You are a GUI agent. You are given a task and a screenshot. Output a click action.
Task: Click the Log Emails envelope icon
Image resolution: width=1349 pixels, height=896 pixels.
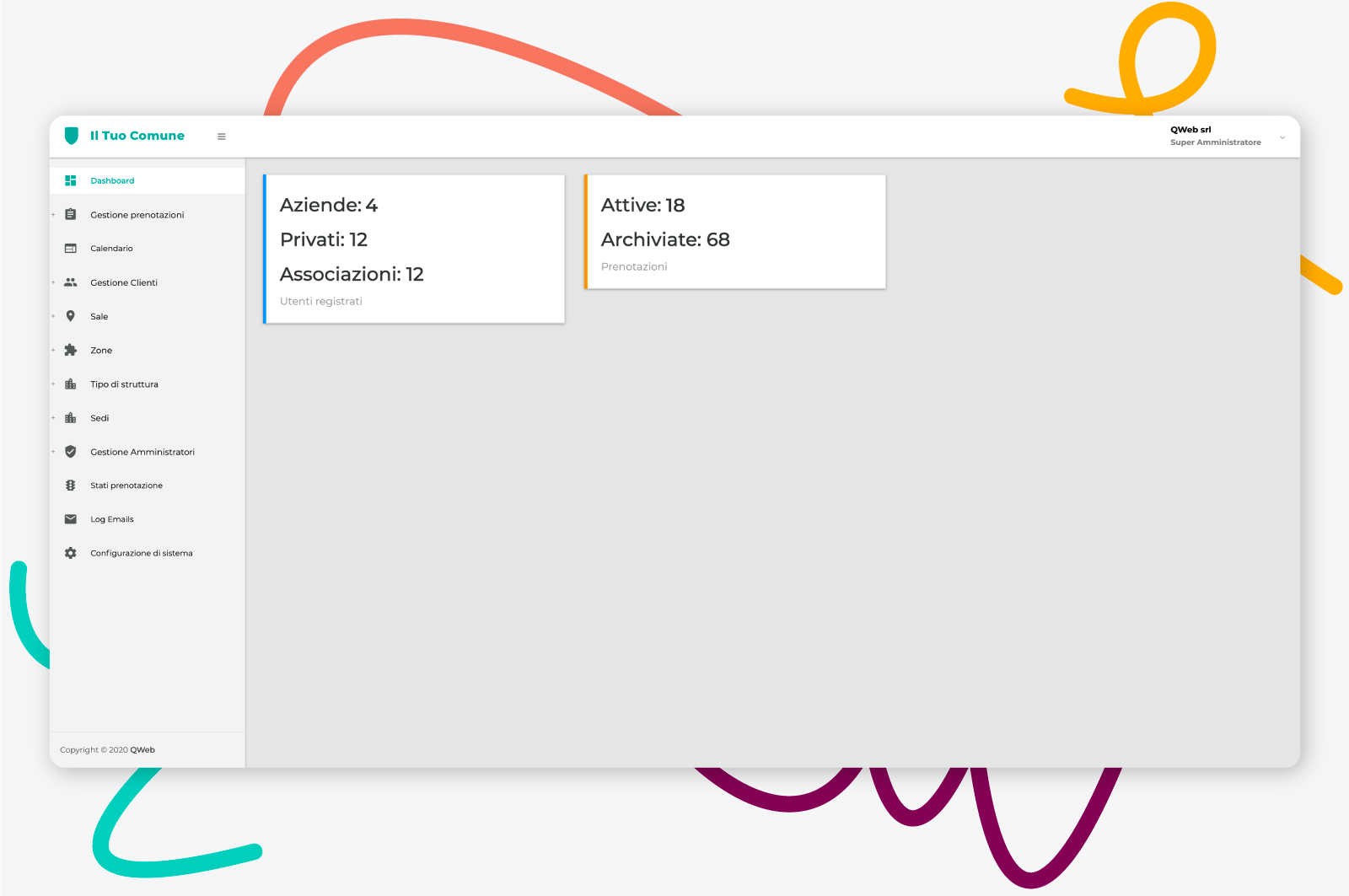tap(71, 519)
